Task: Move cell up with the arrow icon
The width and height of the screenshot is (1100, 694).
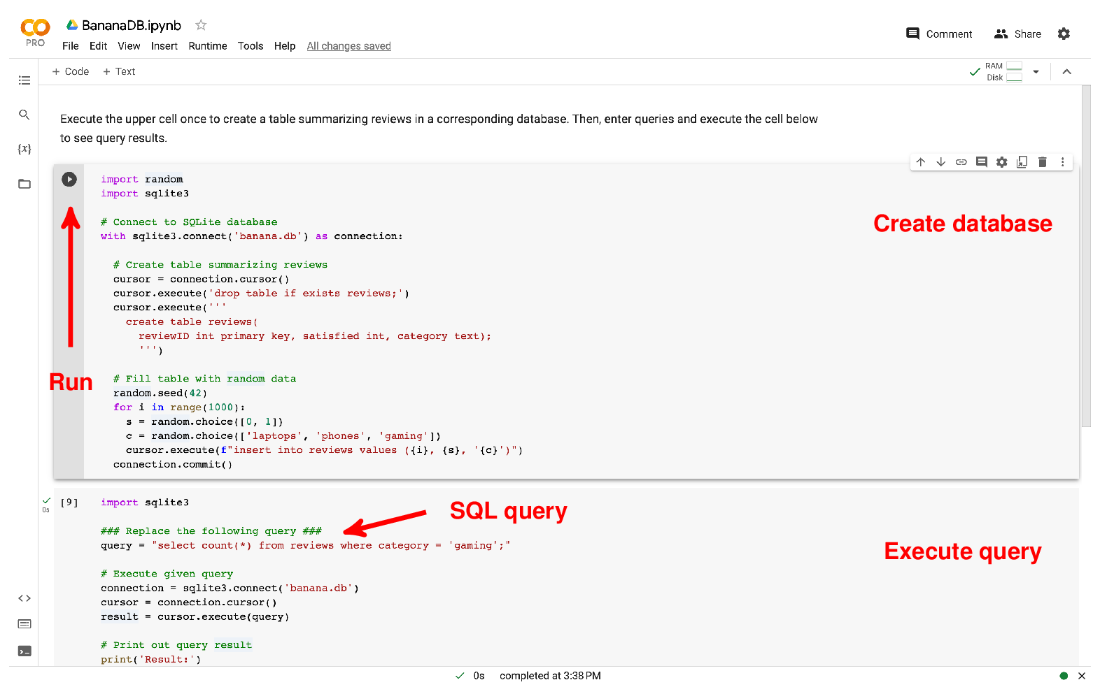Action: pos(920,162)
